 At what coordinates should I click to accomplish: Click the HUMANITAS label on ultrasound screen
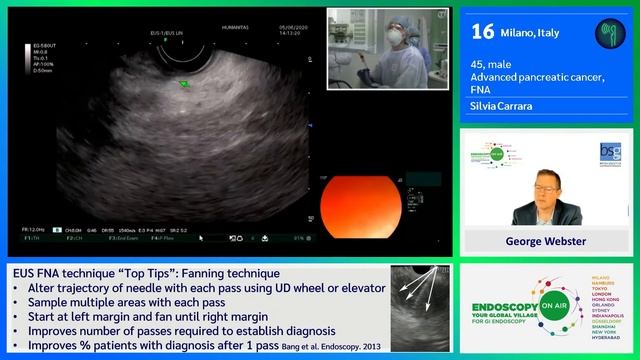235,28
